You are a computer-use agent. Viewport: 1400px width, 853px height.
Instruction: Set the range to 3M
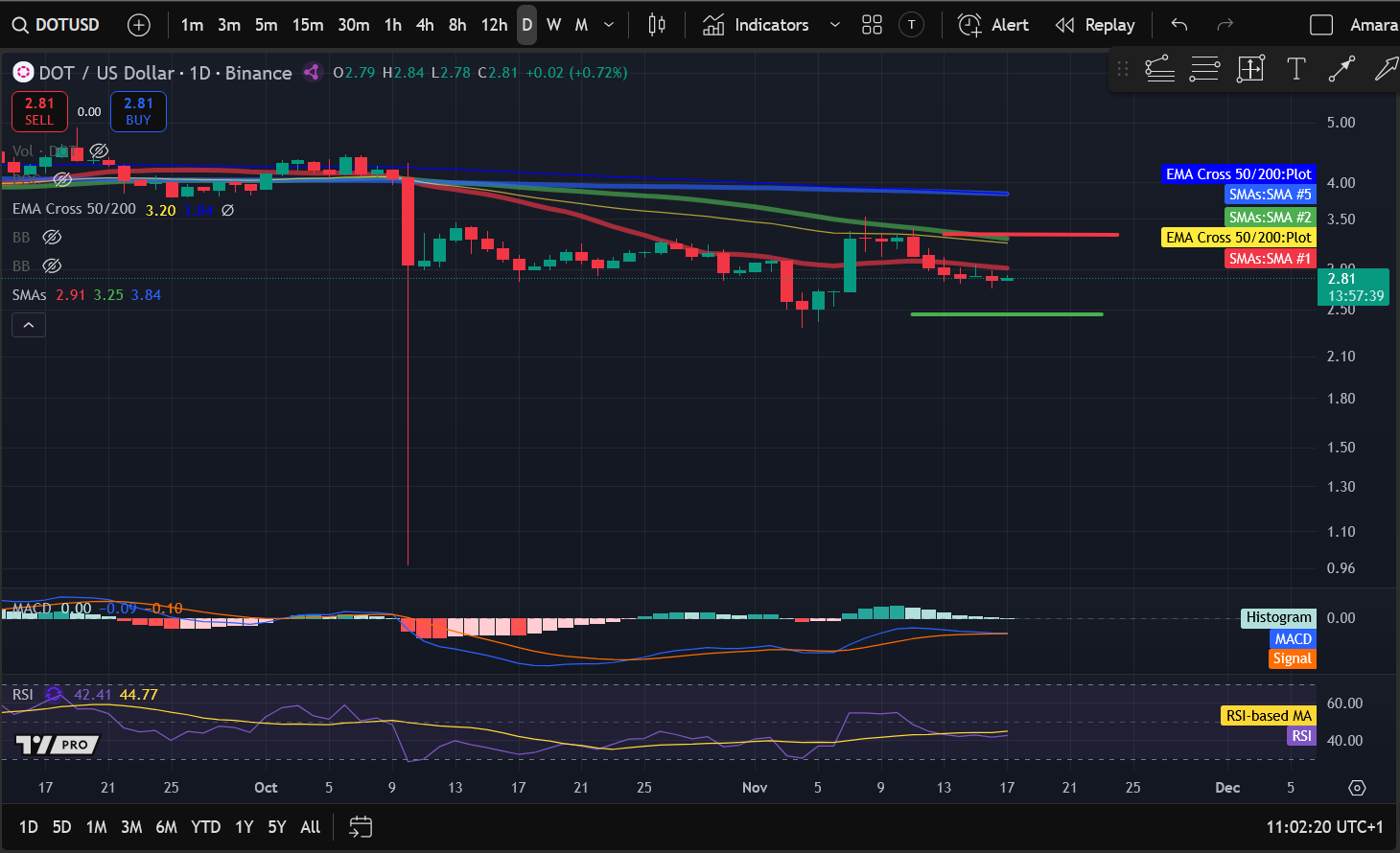tap(131, 827)
